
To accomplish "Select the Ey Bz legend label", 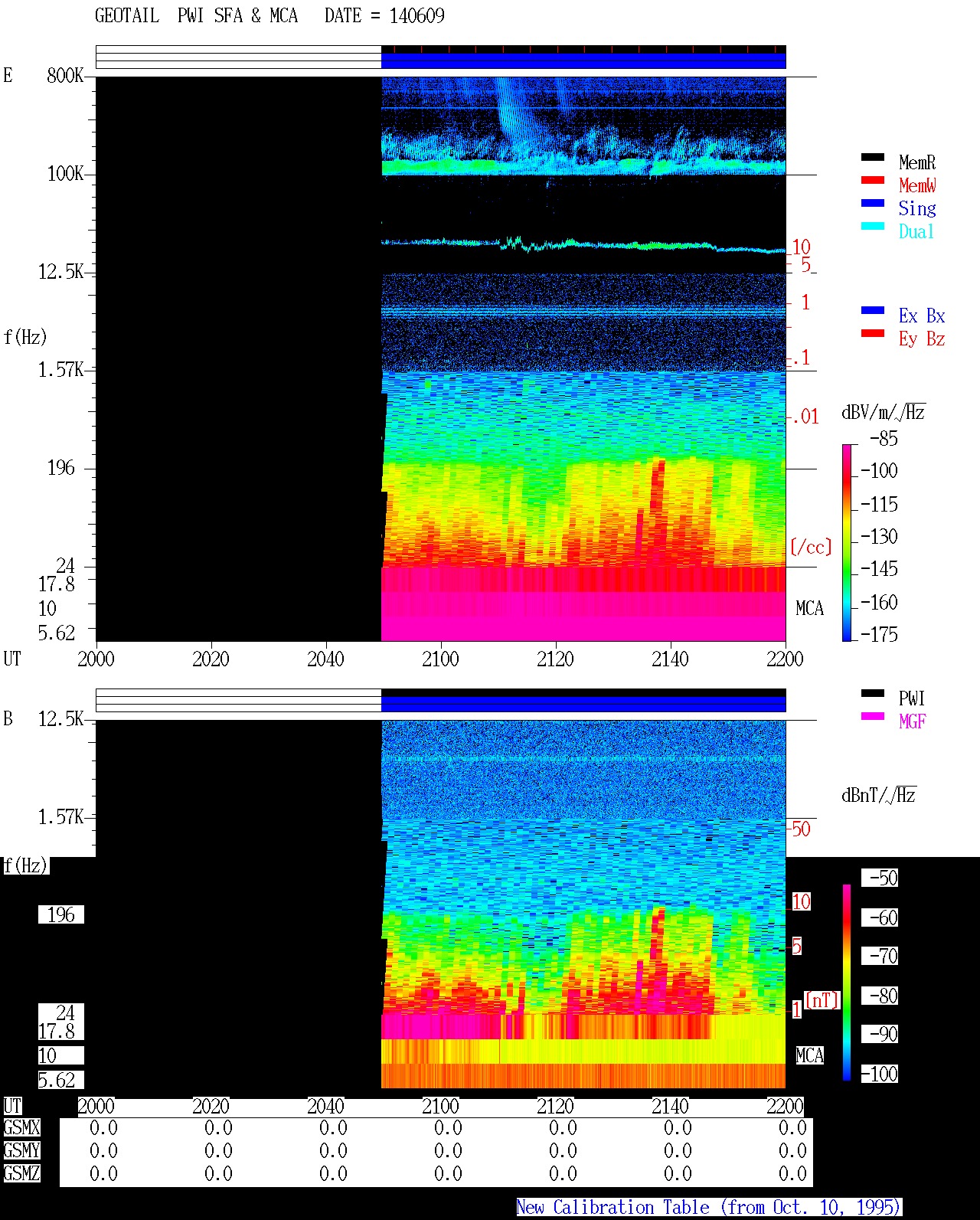I will tap(922, 339).
